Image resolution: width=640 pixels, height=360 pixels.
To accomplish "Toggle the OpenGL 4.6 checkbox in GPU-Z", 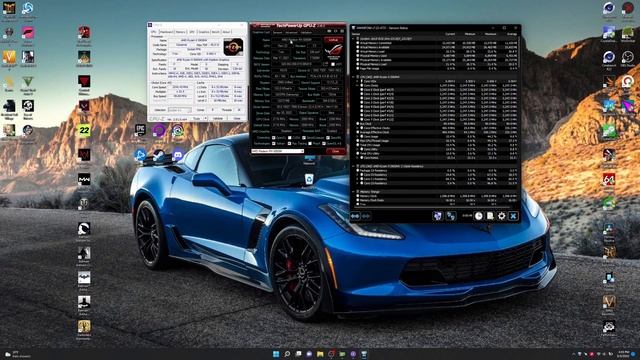I will click(324, 143).
